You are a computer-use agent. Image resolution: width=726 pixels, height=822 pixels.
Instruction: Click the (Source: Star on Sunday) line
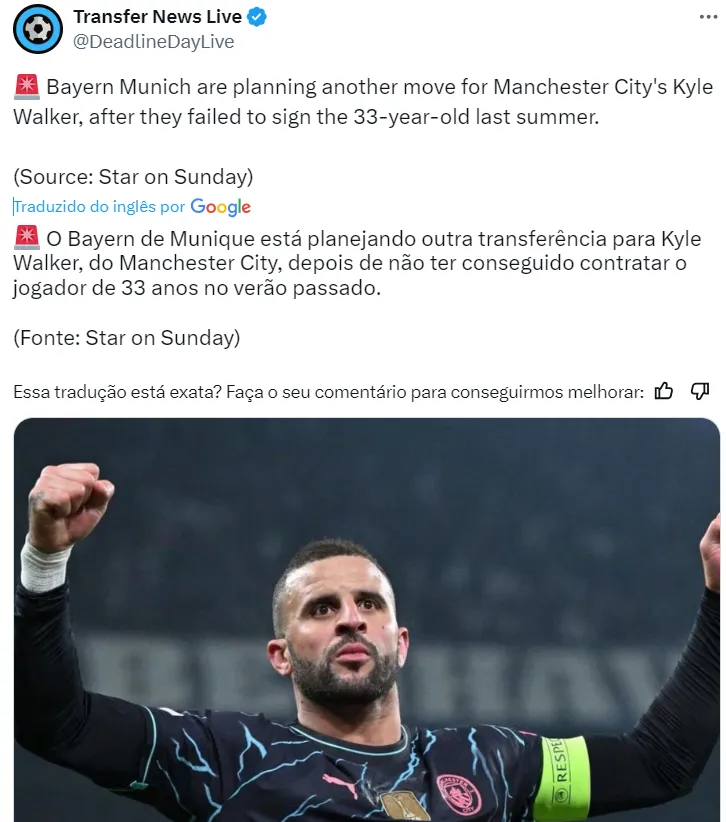point(133,177)
